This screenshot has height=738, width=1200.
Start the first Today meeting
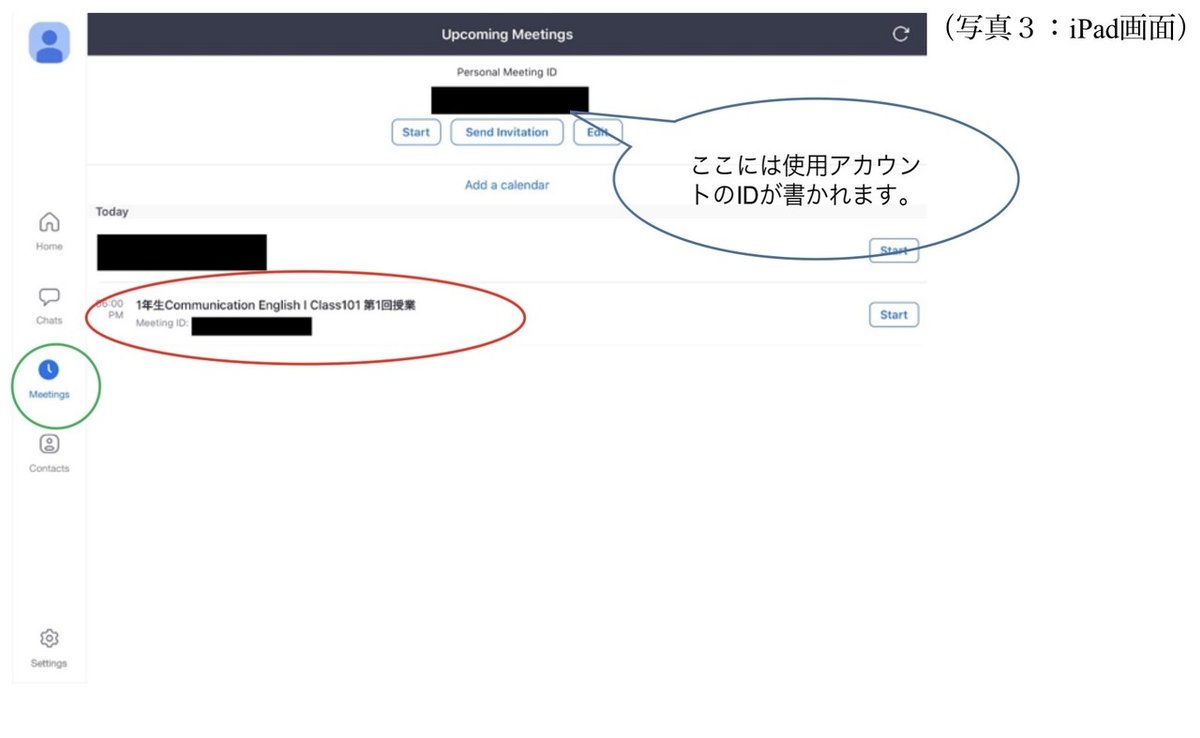point(893,250)
